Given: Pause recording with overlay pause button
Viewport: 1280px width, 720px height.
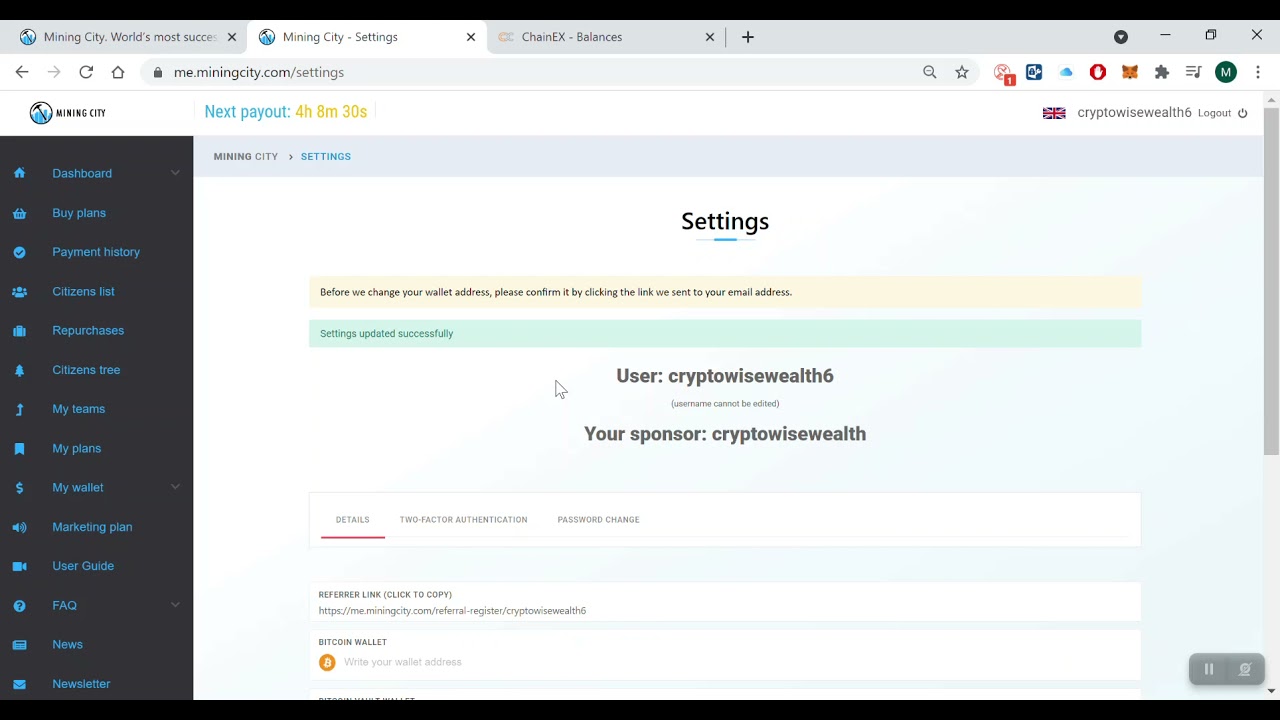Looking at the screenshot, I should [1208, 670].
